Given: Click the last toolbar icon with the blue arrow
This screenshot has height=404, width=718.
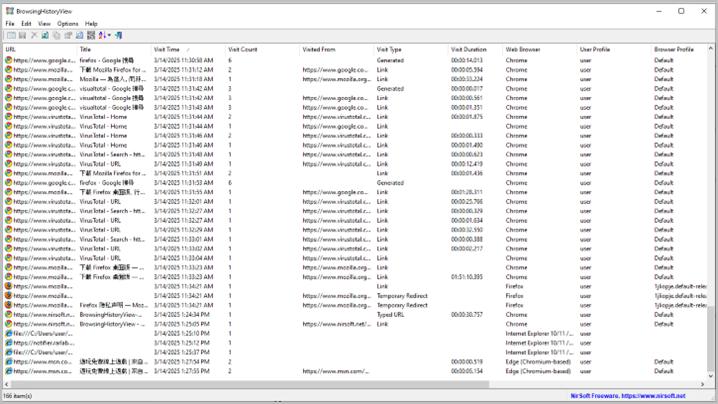Looking at the screenshot, I should click(x=119, y=35).
